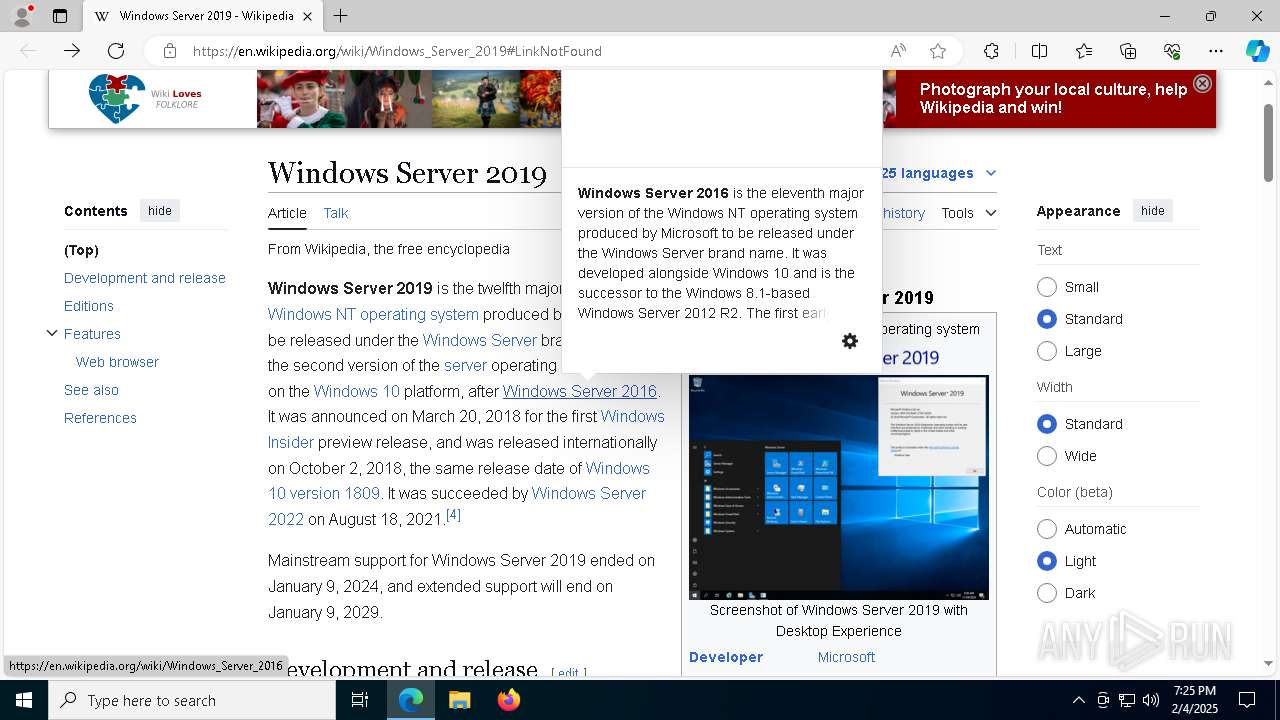Open the preview popup settings gear
The image size is (1280, 720).
(850, 341)
